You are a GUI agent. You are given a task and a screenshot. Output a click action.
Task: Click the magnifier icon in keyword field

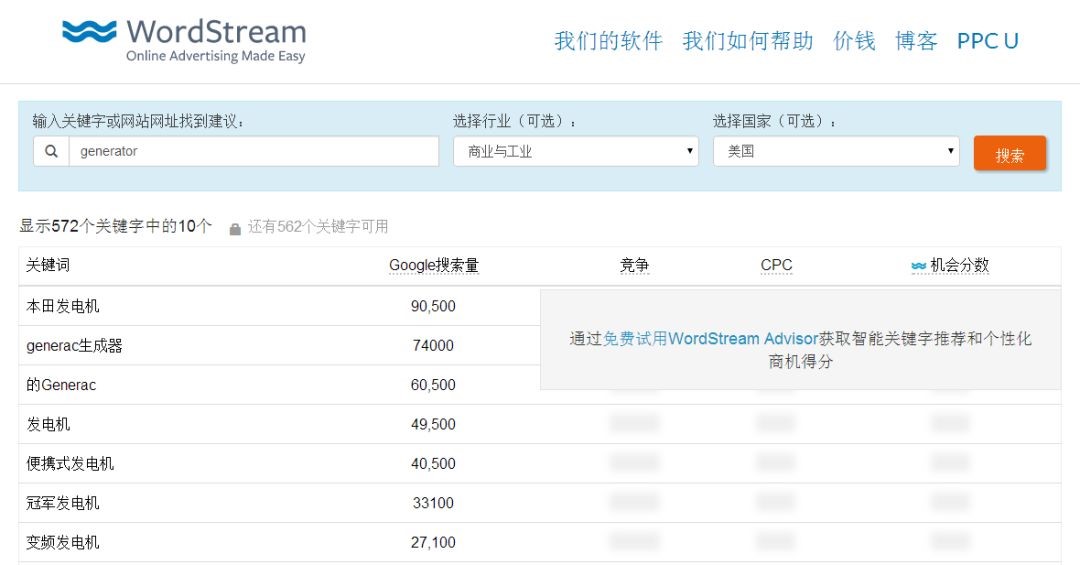click(51, 152)
